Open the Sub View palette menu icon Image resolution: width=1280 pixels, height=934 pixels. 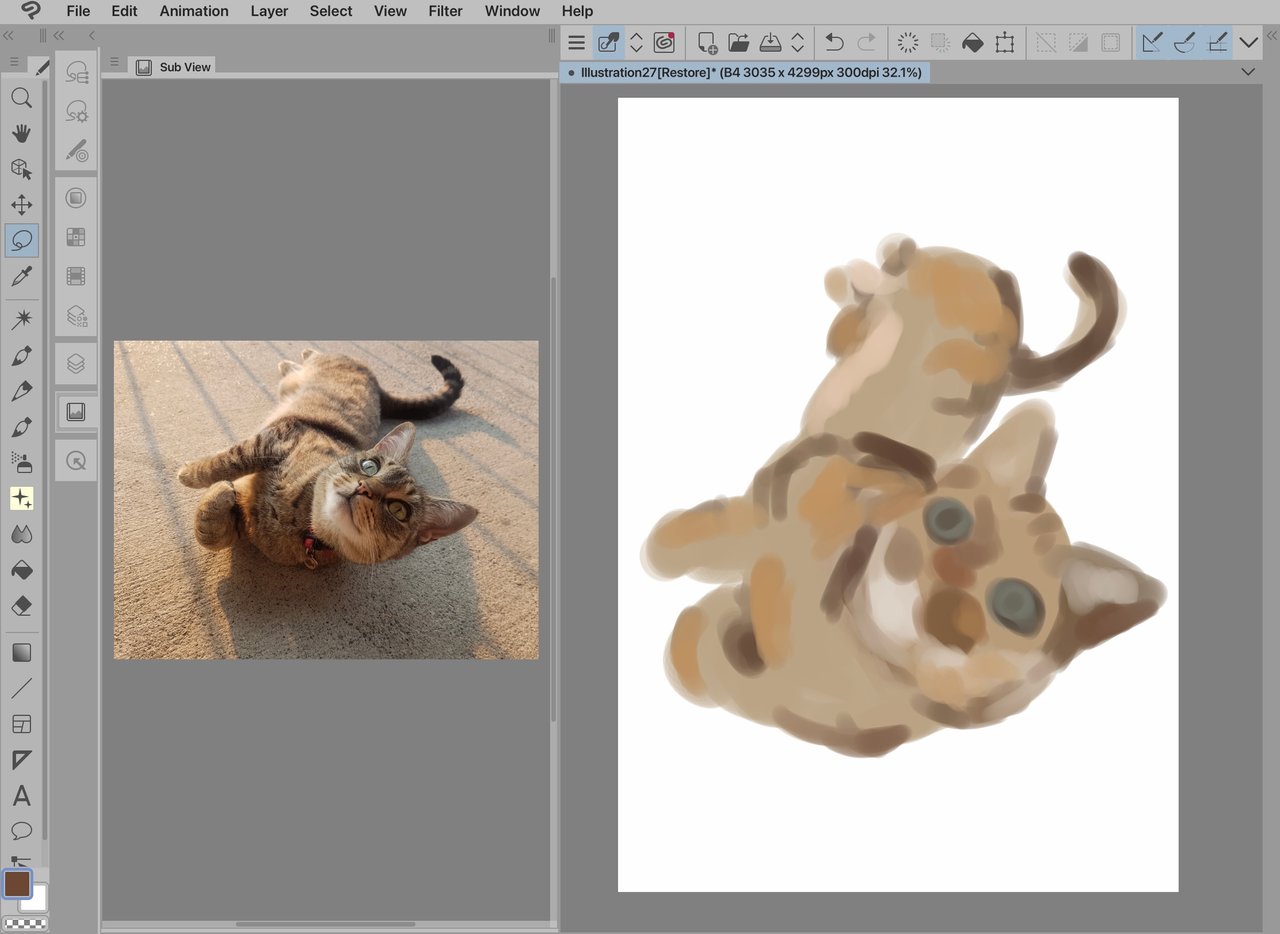pos(114,62)
